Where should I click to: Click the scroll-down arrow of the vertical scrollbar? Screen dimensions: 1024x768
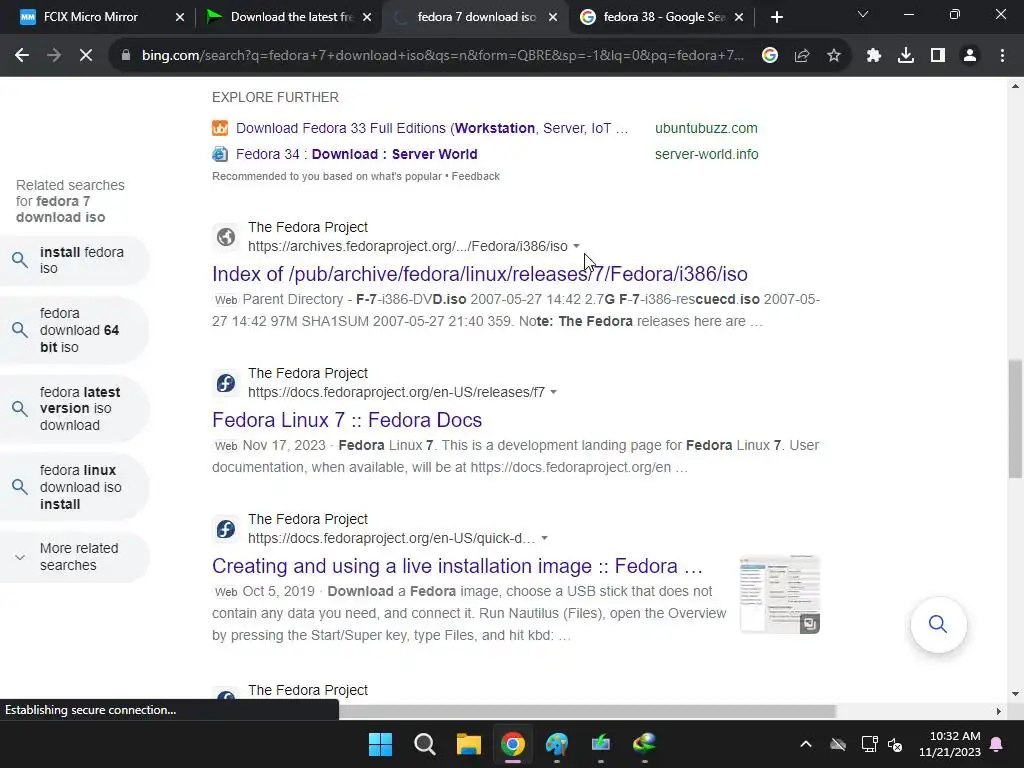(1015, 694)
